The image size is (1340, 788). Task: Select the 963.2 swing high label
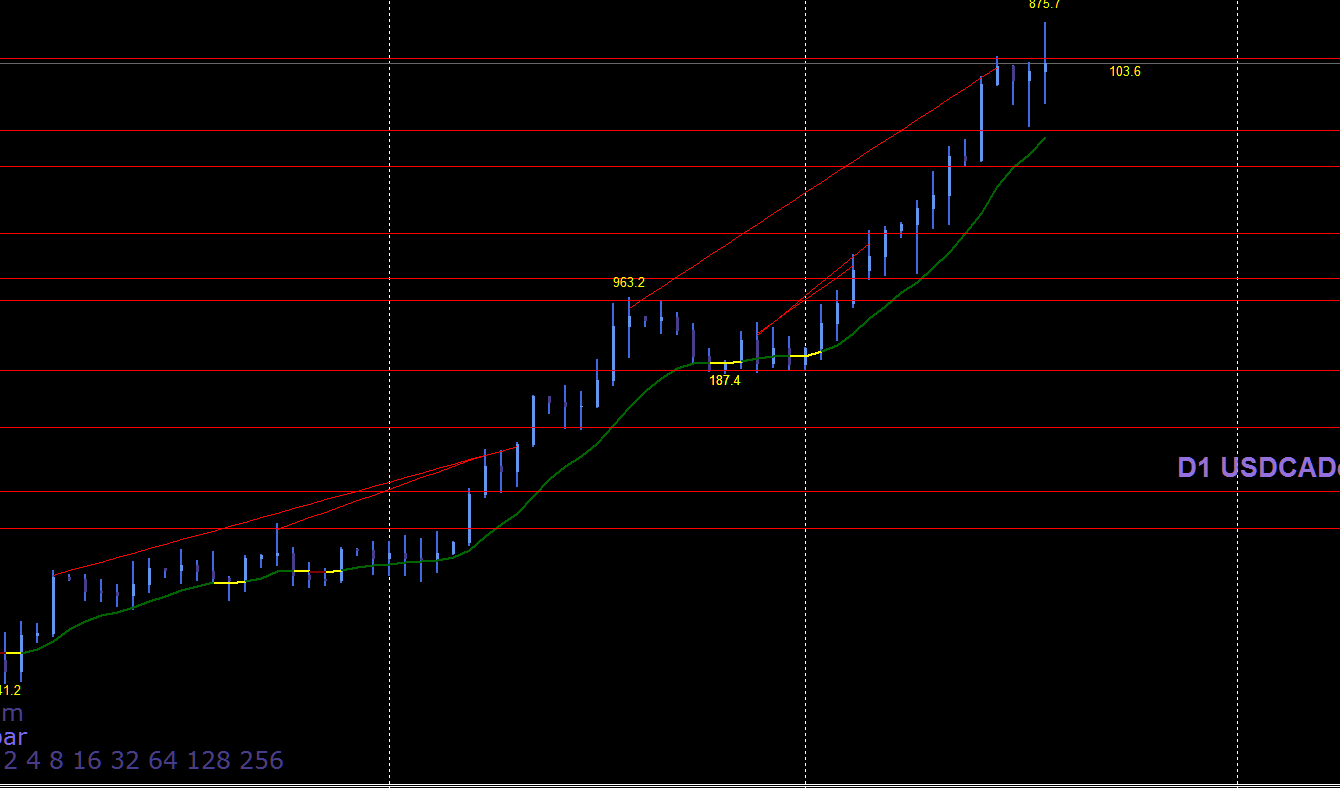coord(629,283)
